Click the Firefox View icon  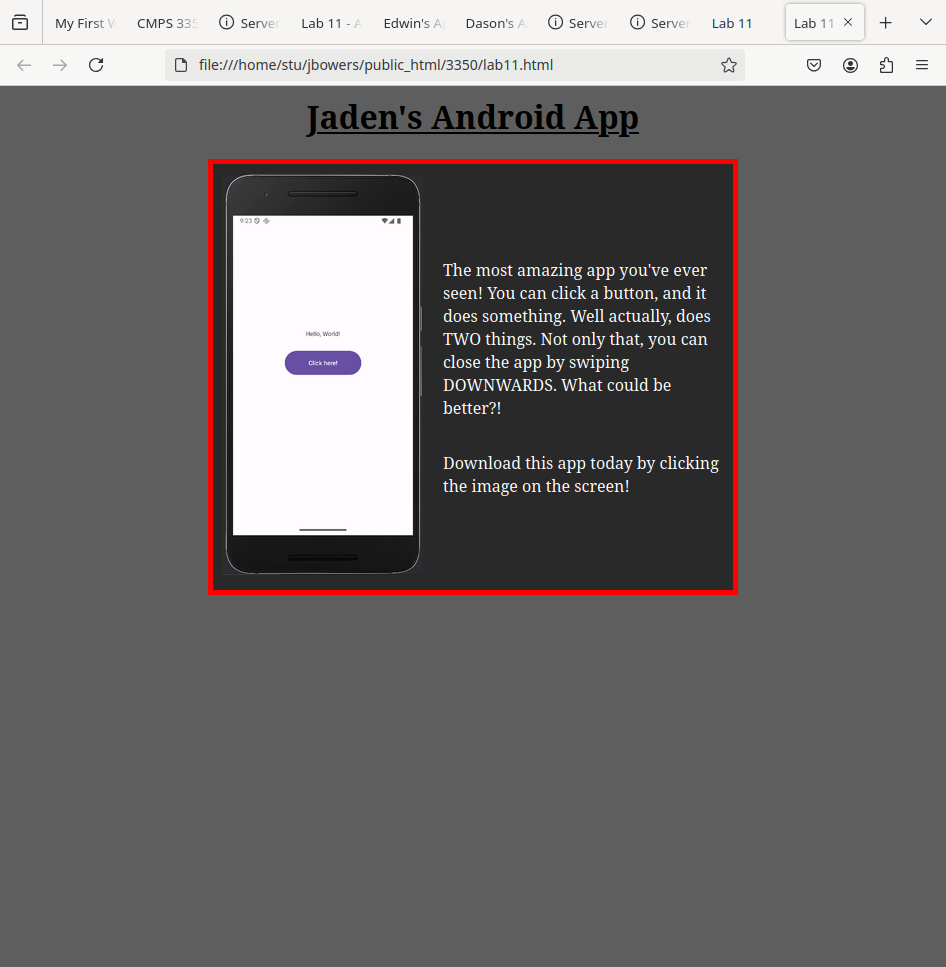[20, 22]
